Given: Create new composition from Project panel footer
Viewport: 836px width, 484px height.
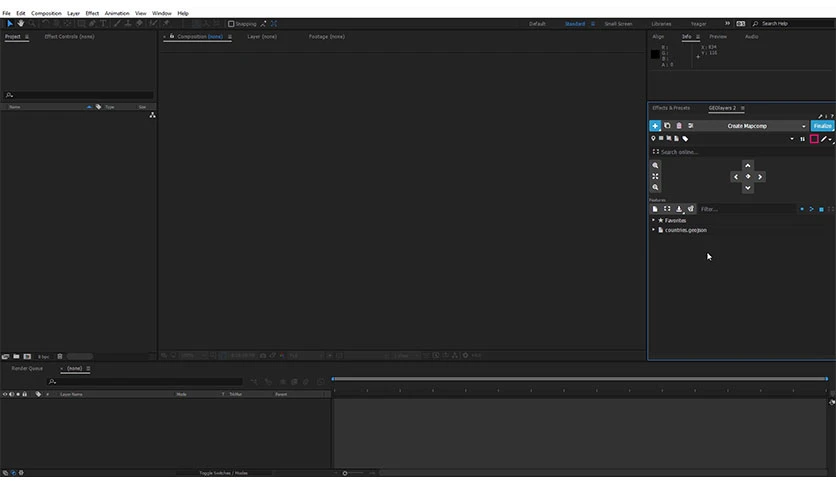Looking at the screenshot, I should 27,356.
